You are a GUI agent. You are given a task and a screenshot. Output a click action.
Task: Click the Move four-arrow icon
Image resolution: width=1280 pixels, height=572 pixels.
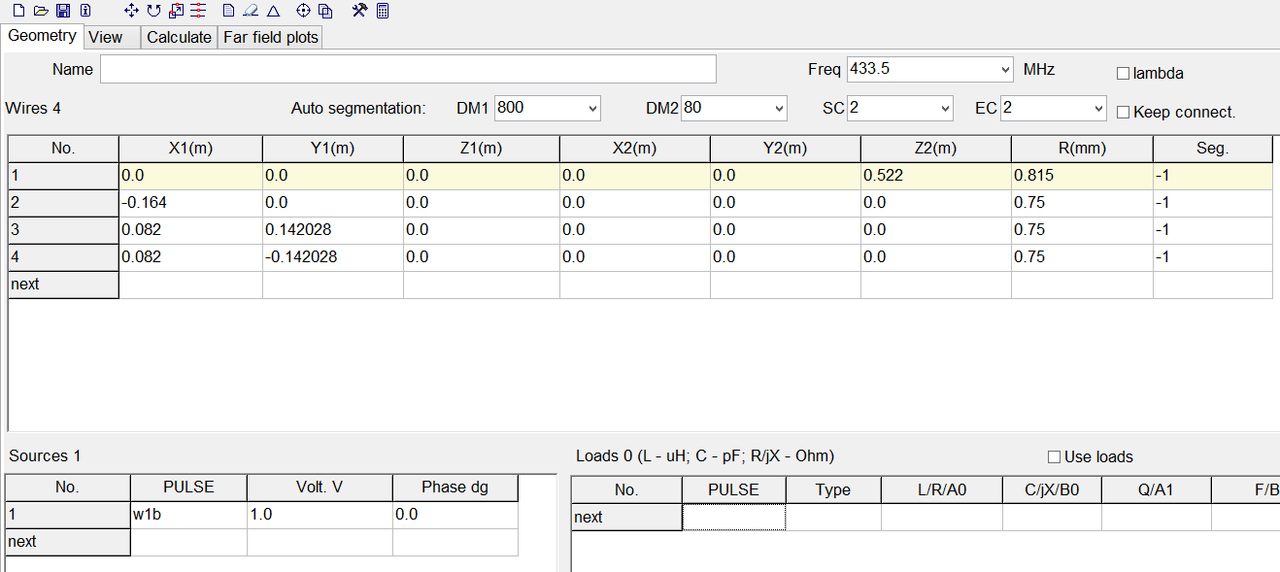click(131, 11)
